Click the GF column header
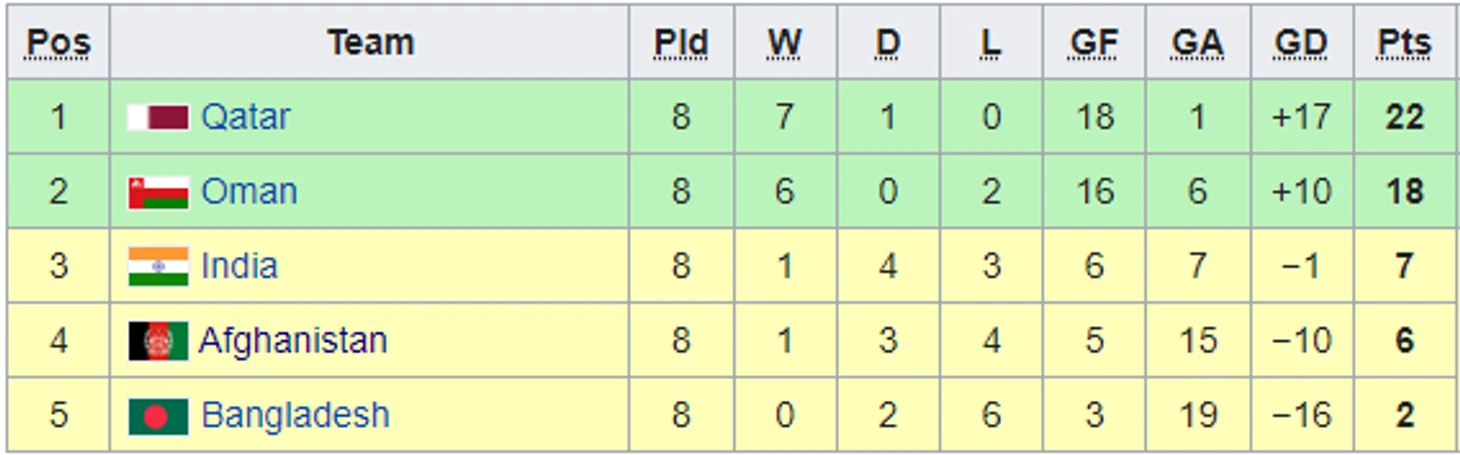1460x455 pixels. (x=1094, y=43)
